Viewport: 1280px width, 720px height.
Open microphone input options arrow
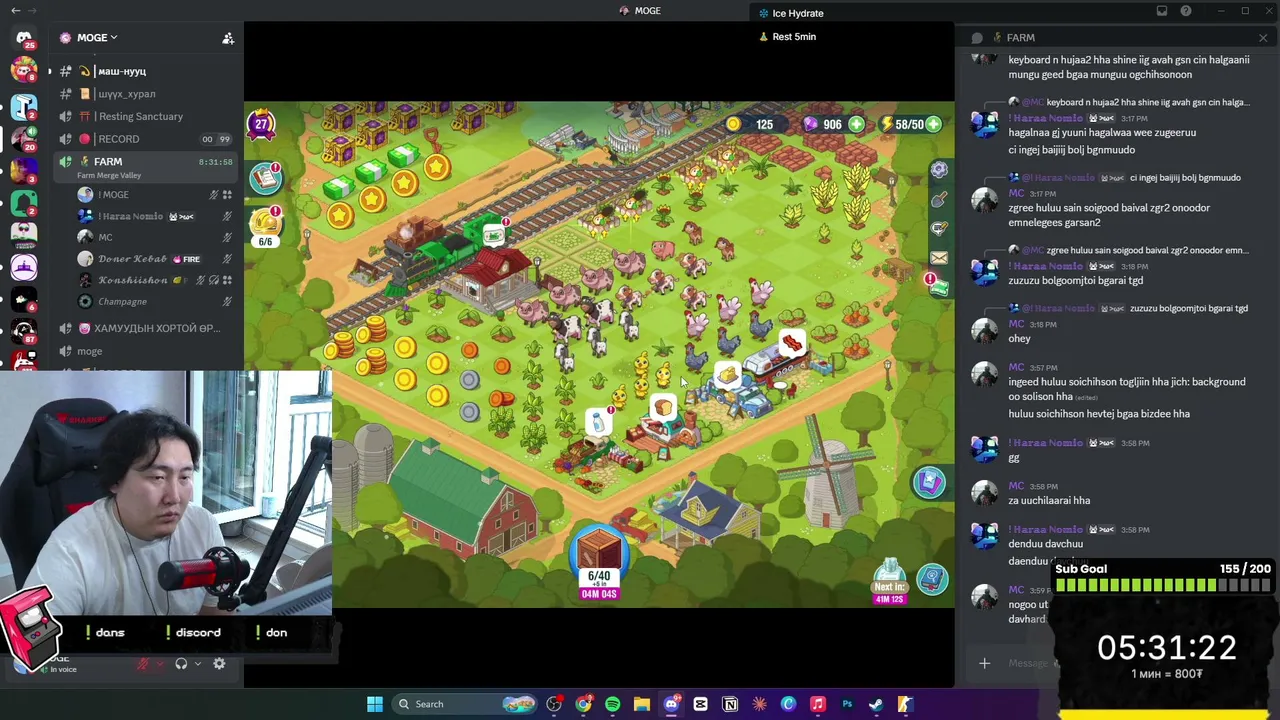point(159,664)
